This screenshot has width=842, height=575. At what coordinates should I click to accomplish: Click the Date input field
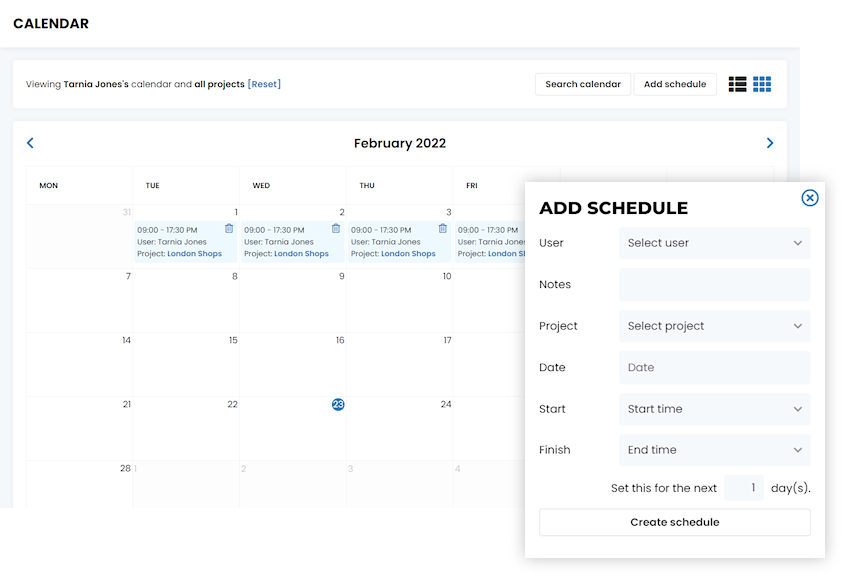tap(714, 368)
